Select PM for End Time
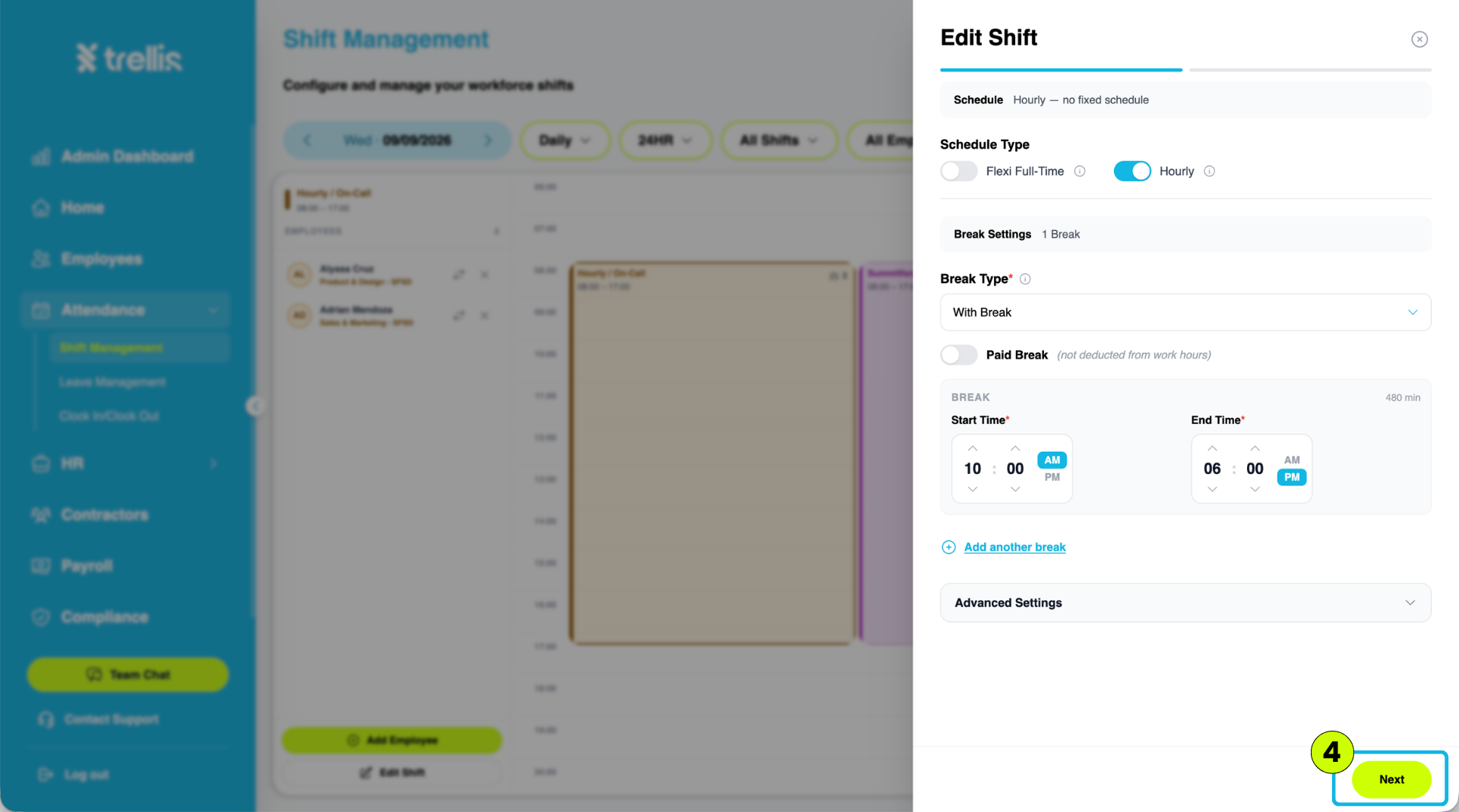Viewport: 1459px width, 812px height. click(1291, 477)
